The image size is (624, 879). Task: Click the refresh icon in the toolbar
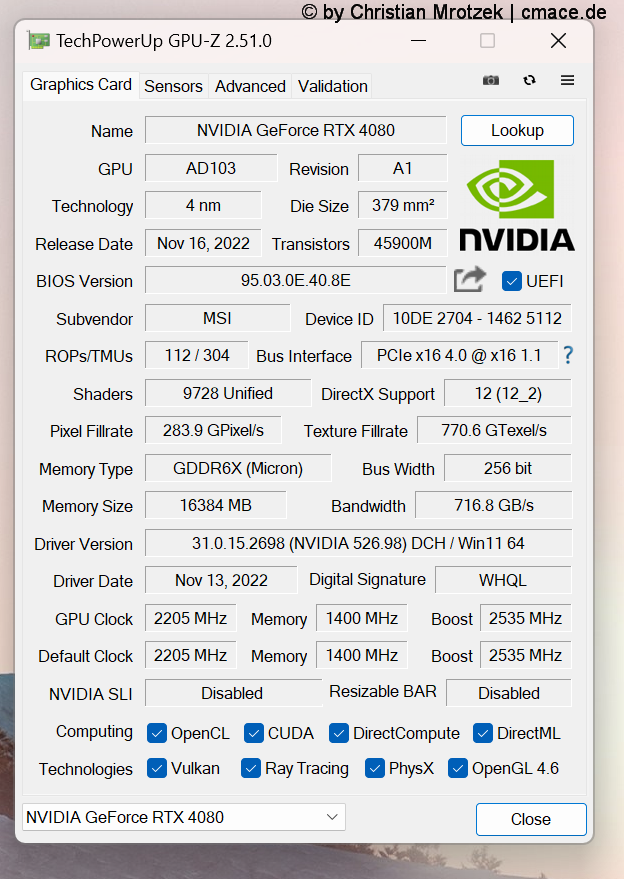(529, 80)
